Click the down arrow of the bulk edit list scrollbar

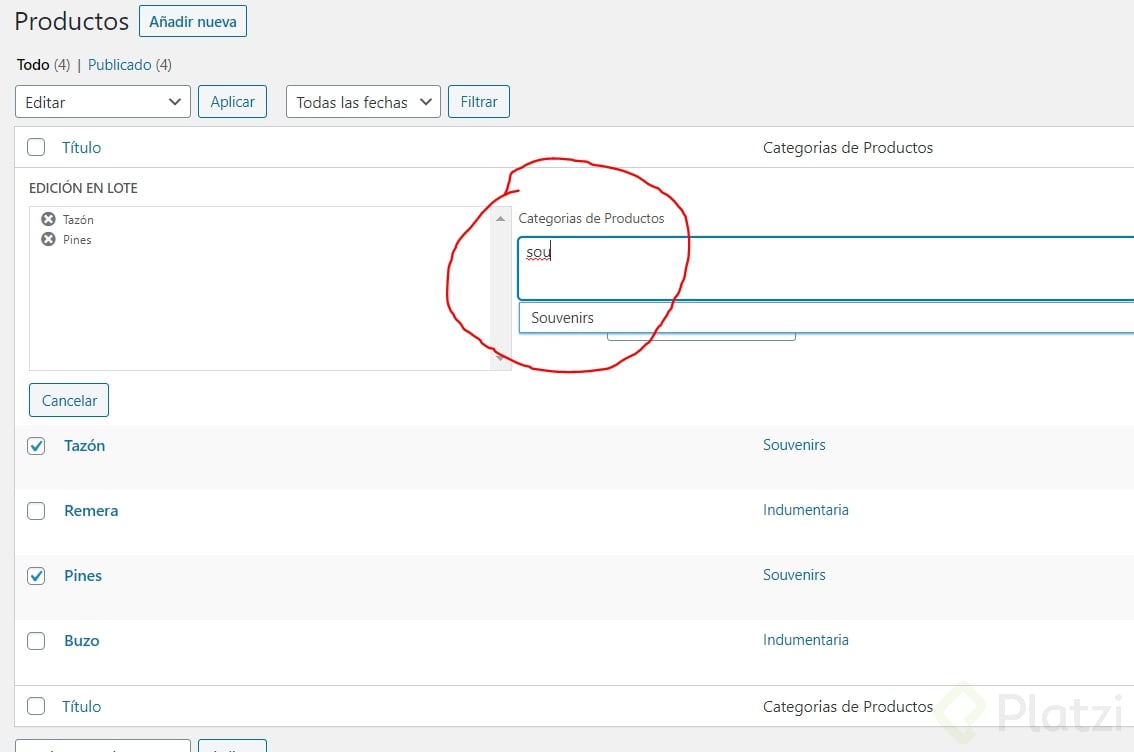500,359
